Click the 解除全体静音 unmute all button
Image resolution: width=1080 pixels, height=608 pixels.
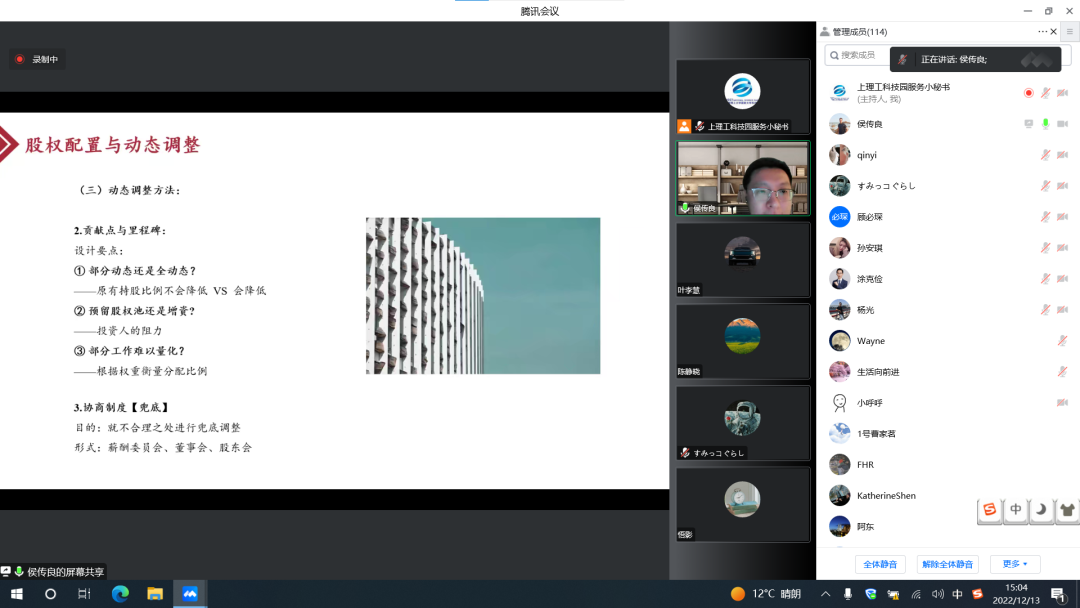click(x=948, y=565)
